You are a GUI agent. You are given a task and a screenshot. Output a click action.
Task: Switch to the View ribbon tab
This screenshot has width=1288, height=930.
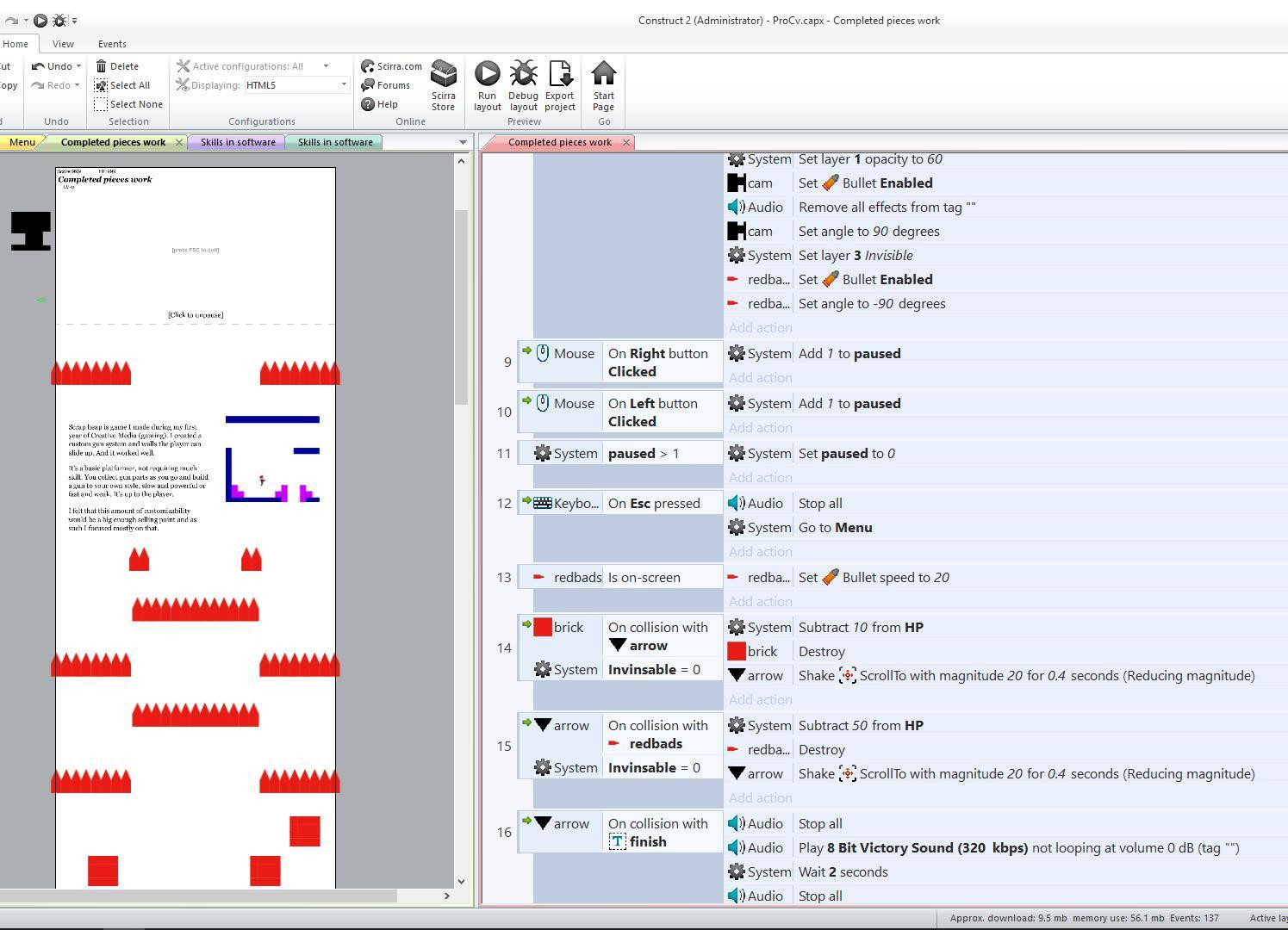63,44
